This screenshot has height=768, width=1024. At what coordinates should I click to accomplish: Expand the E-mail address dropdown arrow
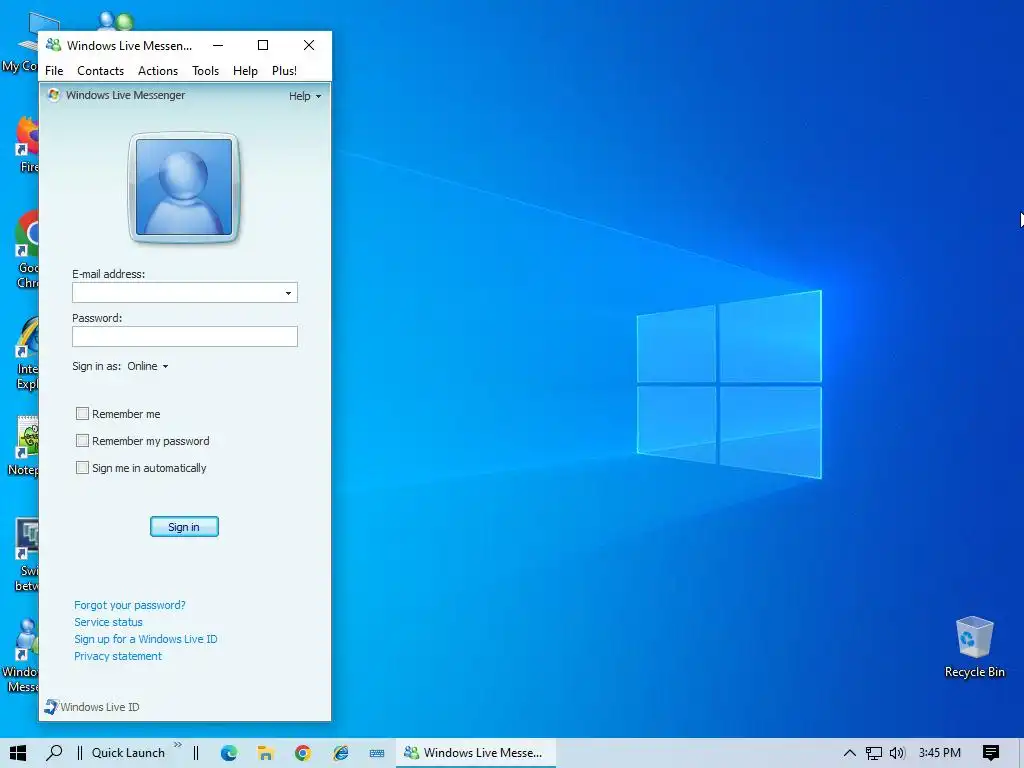point(288,293)
